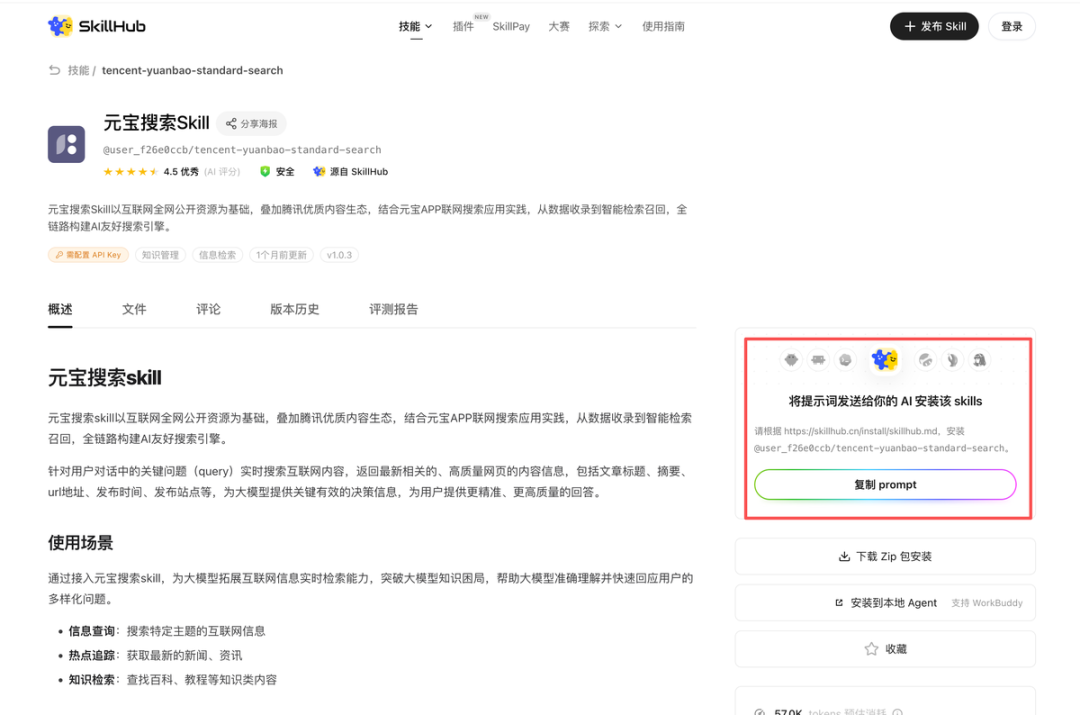1080x715 pixels.
Task: Click the 收藏 button
Action: (x=885, y=649)
